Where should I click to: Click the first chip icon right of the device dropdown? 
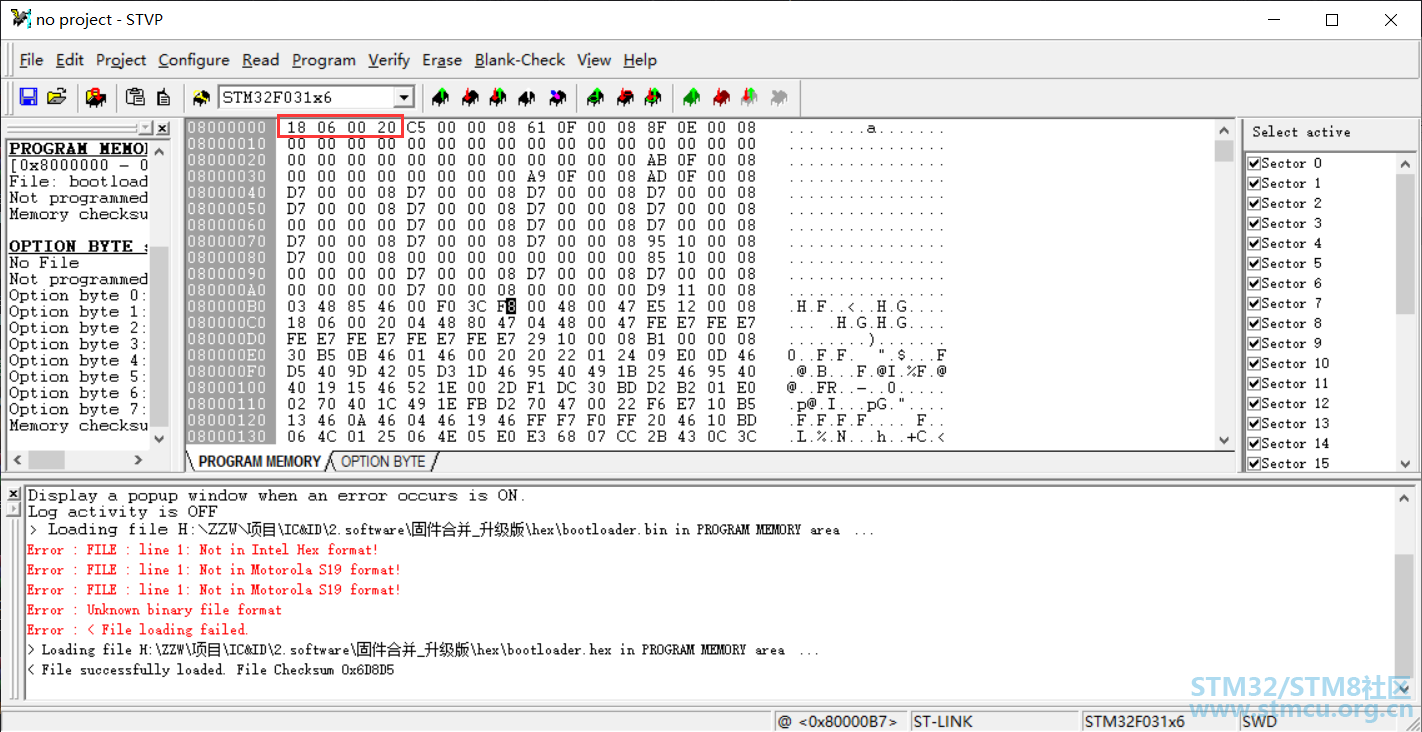(x=440, y=97)
